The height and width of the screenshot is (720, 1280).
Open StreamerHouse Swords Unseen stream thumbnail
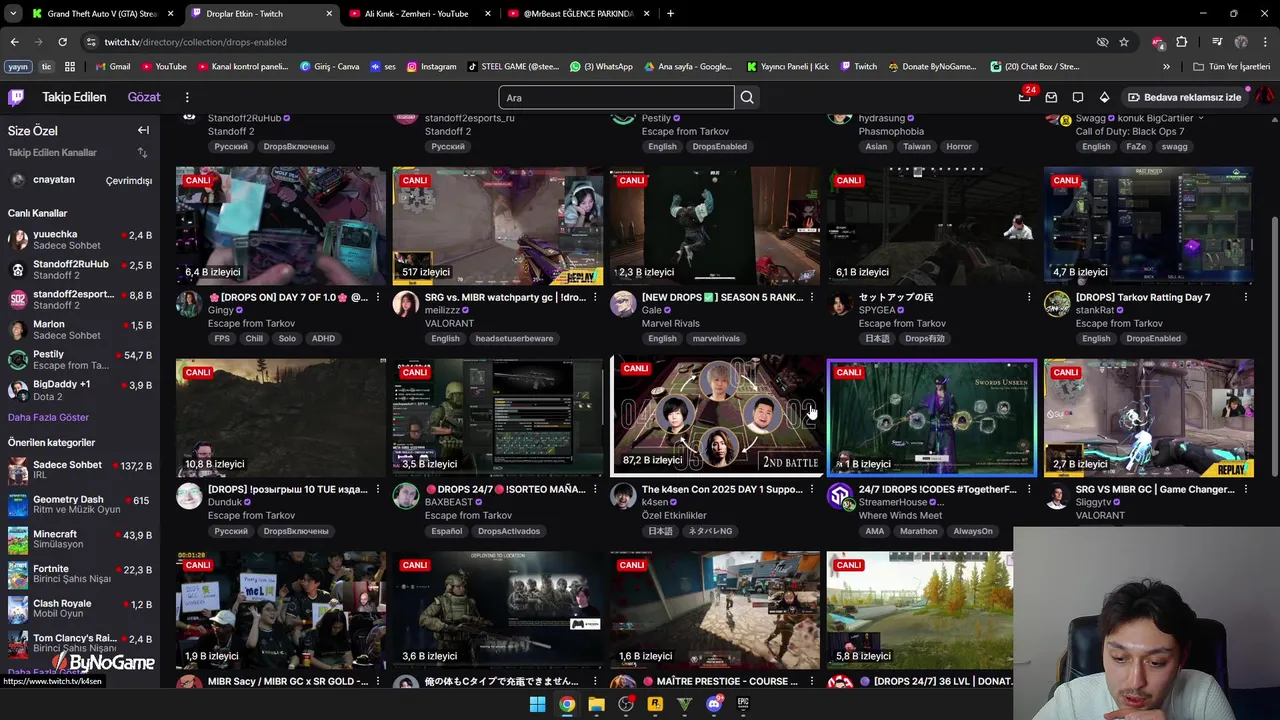(x=932, y=417)
